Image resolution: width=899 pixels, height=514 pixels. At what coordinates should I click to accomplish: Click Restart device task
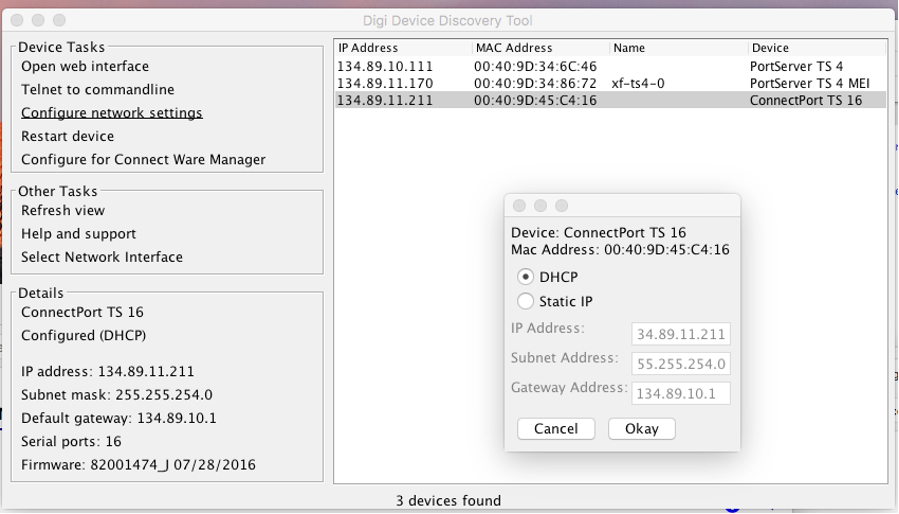pos(68,136)
